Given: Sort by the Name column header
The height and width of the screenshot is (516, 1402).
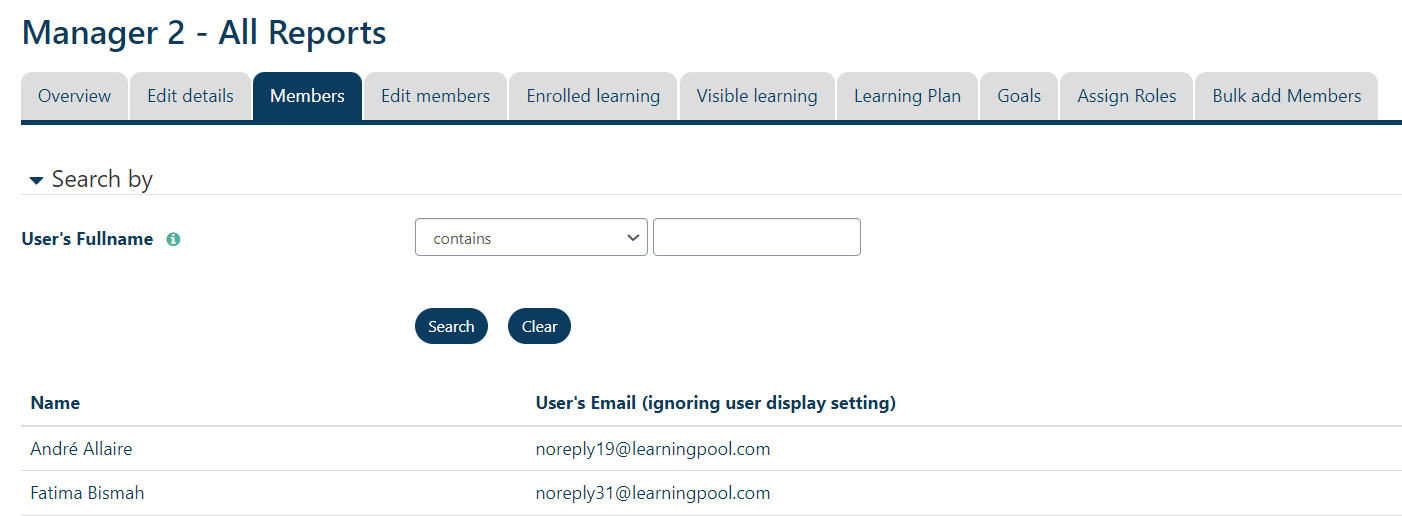Looking at the screenshot, I should tap(55, 403).
